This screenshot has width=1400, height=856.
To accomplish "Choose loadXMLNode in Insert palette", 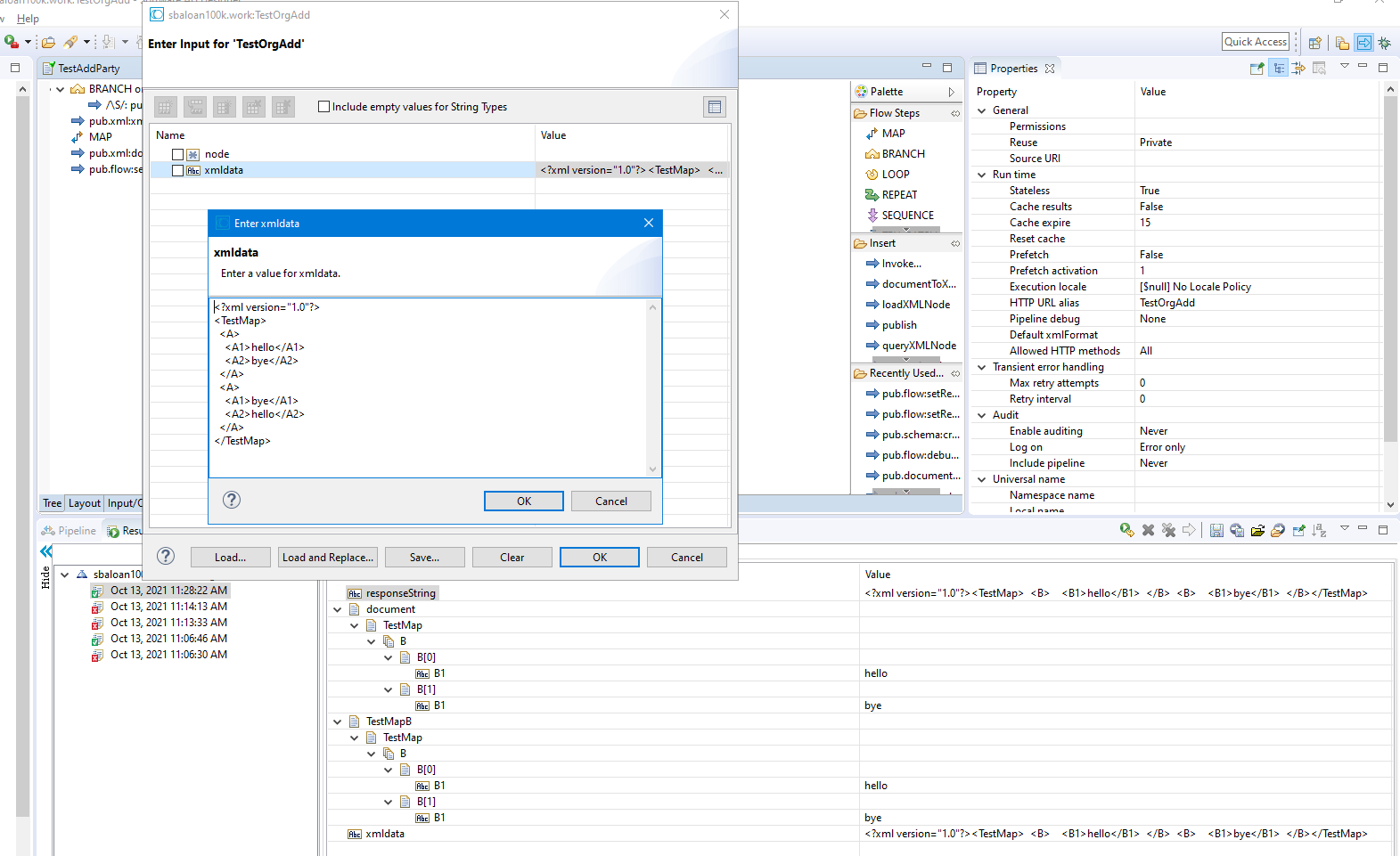I will point(915,304).
